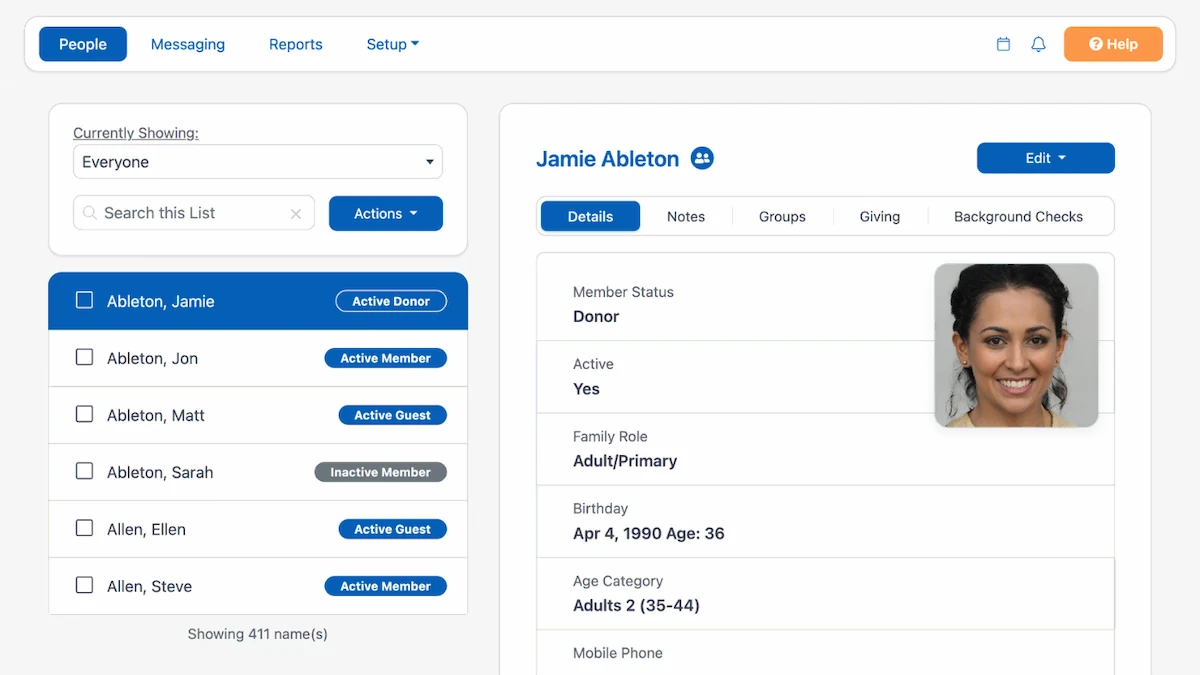Focus the Search this List field
Viewport: 1200px width, 675px height.
pos(194,213)
